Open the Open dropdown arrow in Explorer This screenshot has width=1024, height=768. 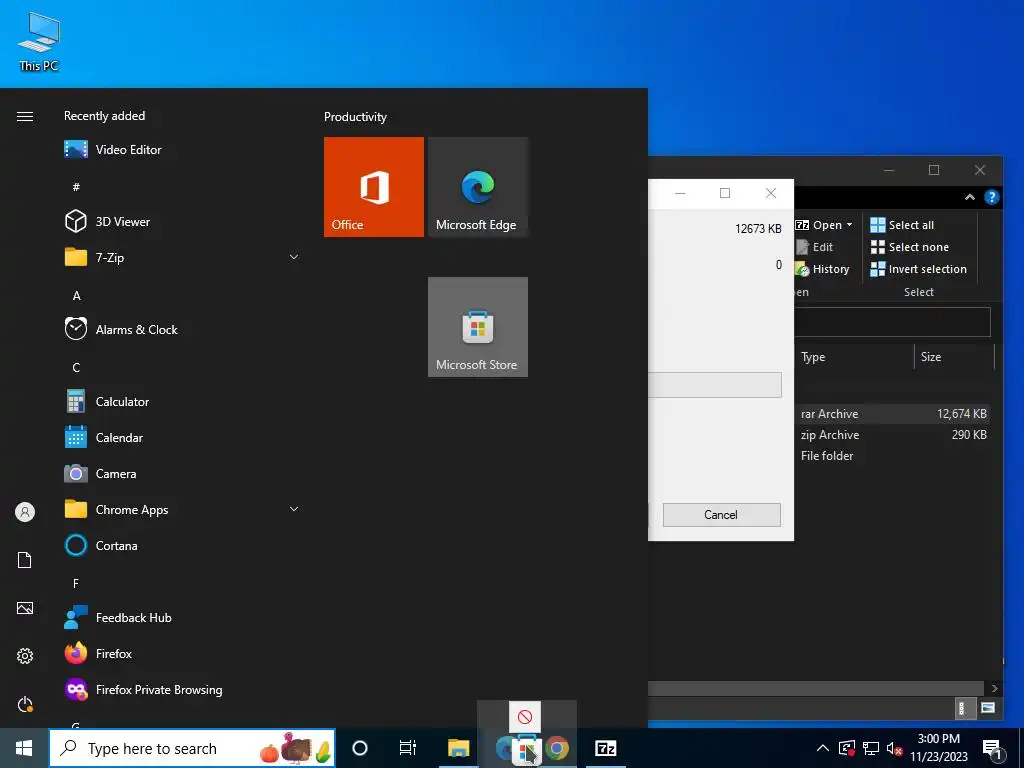(850, 225)
